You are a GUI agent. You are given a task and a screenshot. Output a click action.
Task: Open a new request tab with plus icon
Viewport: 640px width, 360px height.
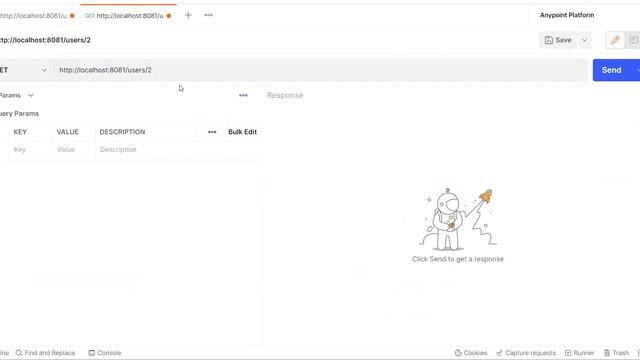point(188,15)
